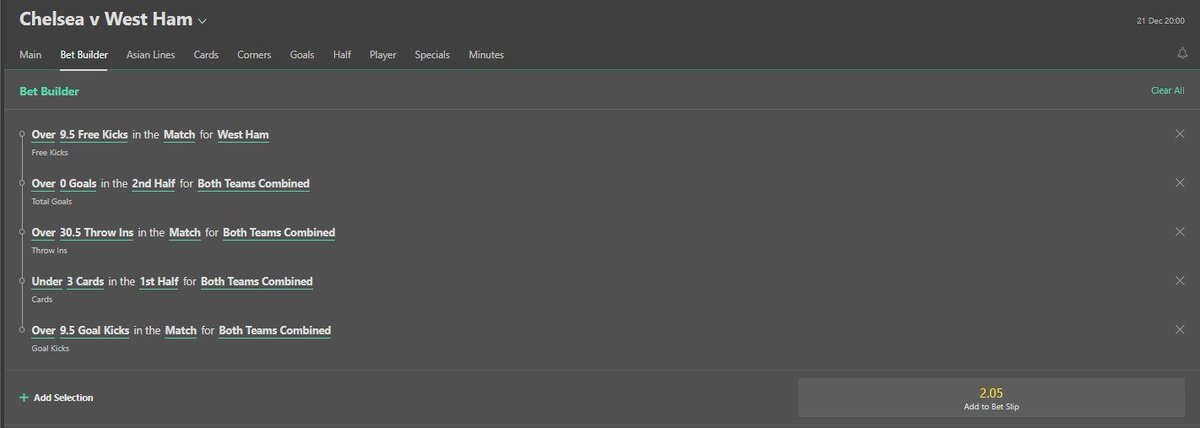
Task: Click the Bet Builder section heading
Action: 49,91
